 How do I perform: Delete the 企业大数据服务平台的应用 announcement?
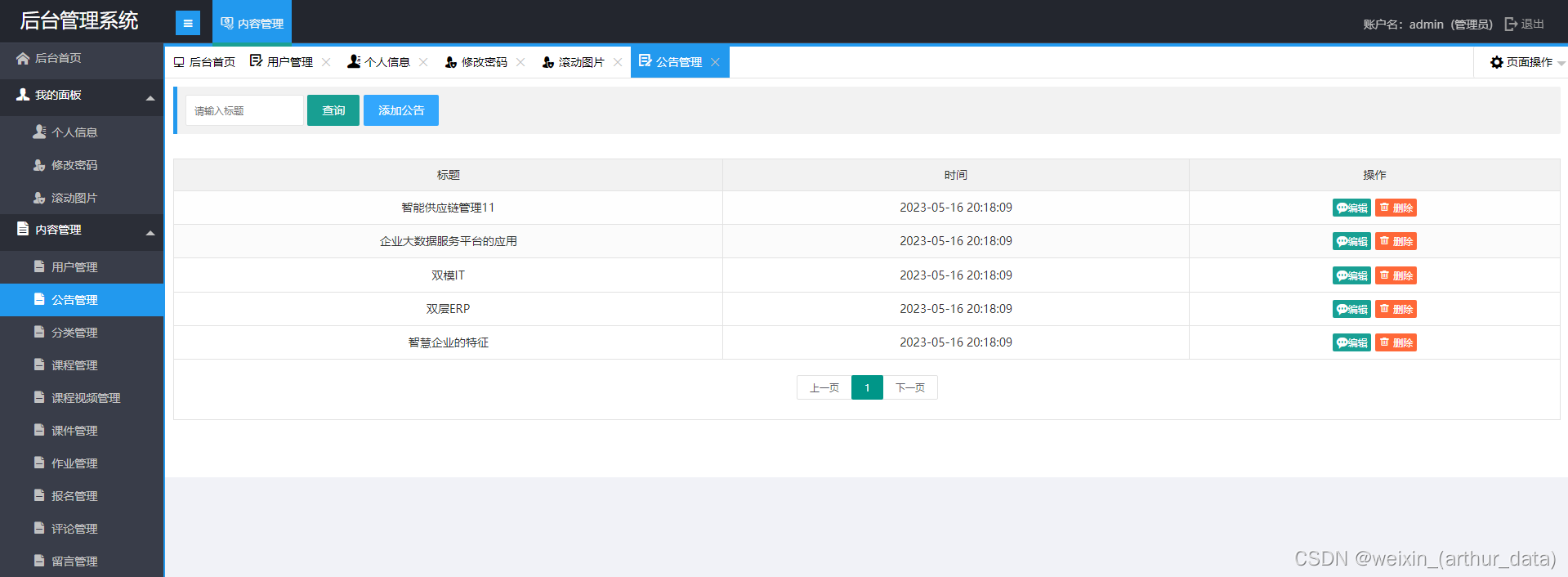click(x=1396, y=241)
